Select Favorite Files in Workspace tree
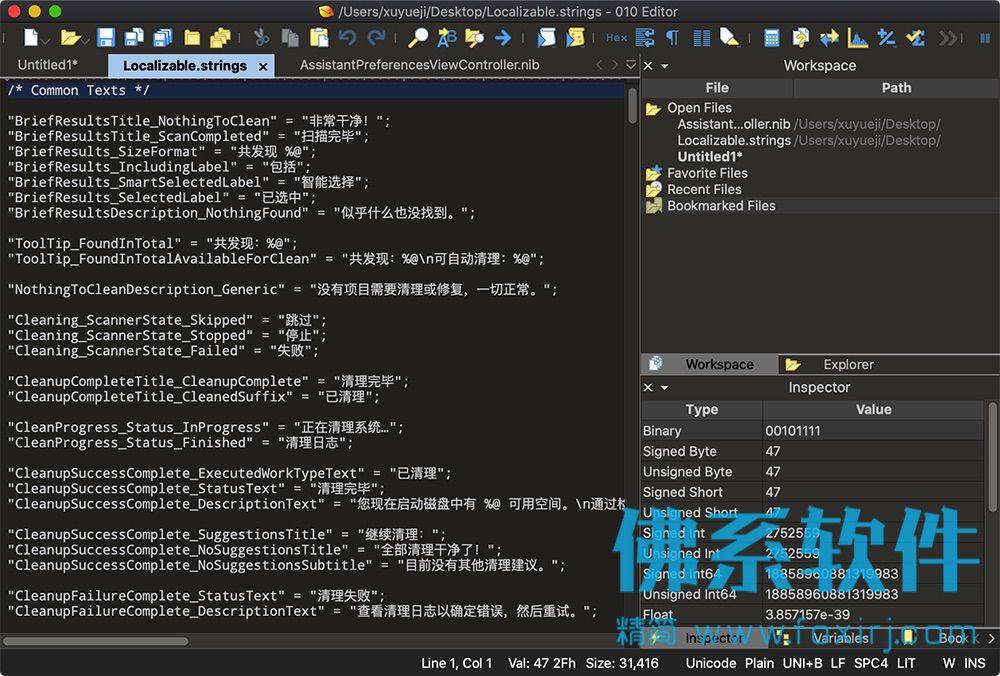1000x676 pixels. click(x=707, y=173)
